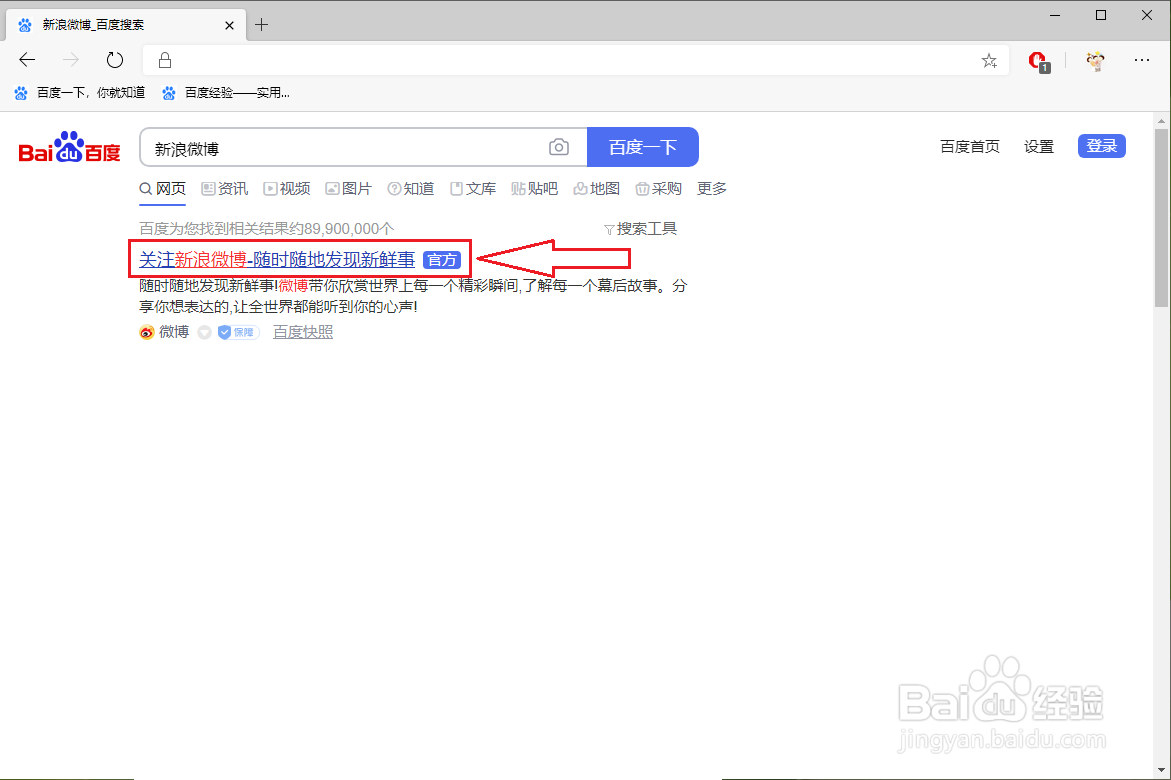Click the scrollbar down arrow

[x=1161, y=769]
